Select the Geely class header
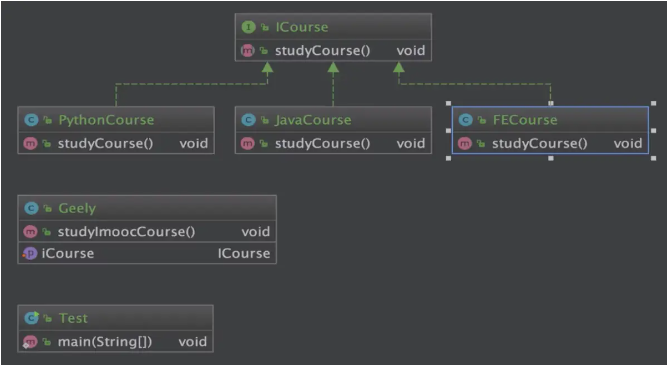Viewport: 667px width, 368px height. point(147,208)
